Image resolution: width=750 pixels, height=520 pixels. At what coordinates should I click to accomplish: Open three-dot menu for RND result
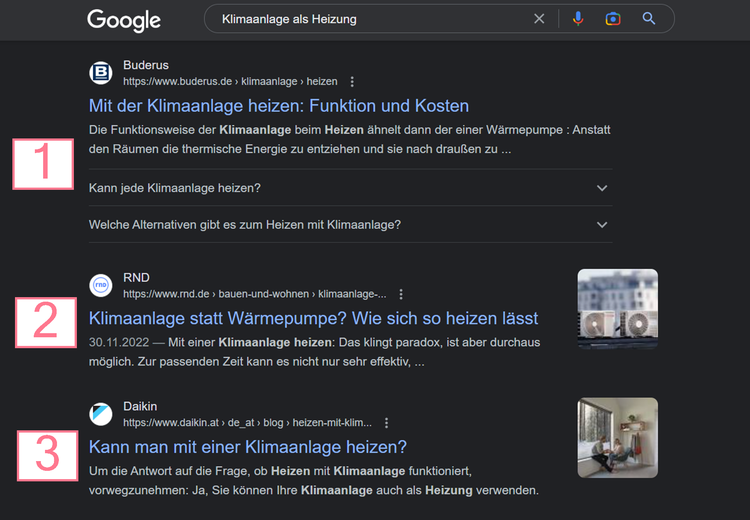coord(401,294)
